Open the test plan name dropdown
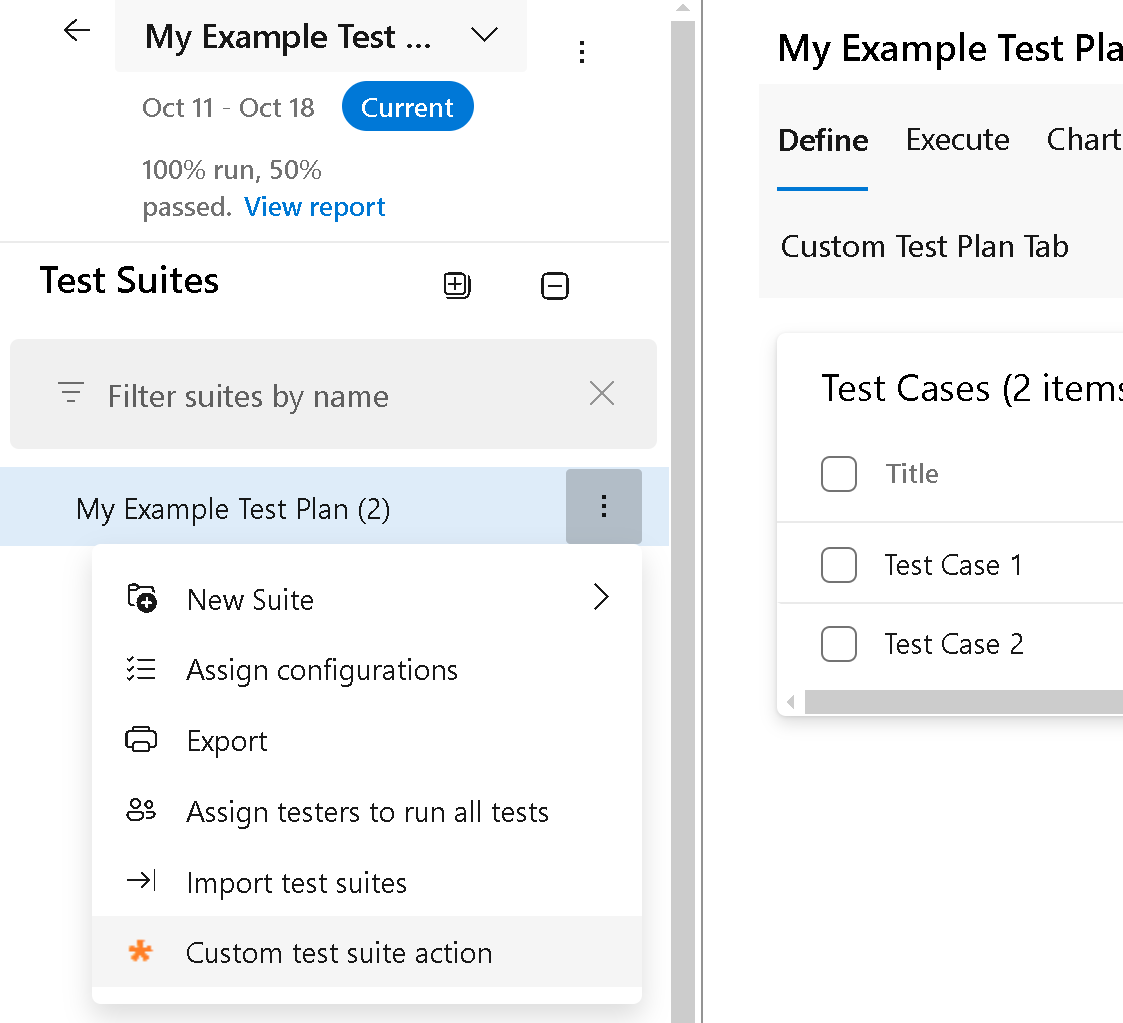1123x1023 pixels. (484, 33)
